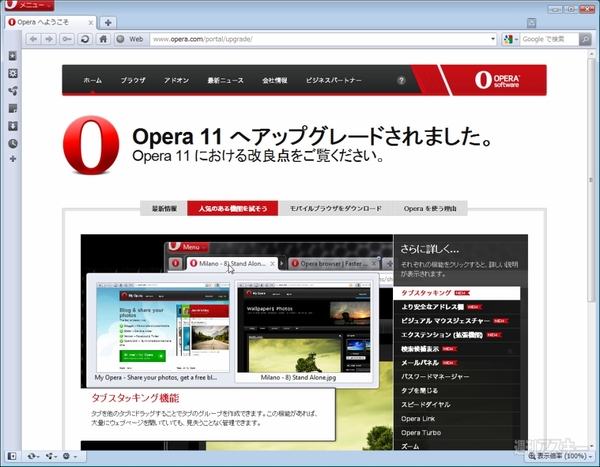This screenshot has width=600, height=467.
Task: Open 最新ニュース in the site navigation
Action: pyautogui.click(x=225, y=80)
